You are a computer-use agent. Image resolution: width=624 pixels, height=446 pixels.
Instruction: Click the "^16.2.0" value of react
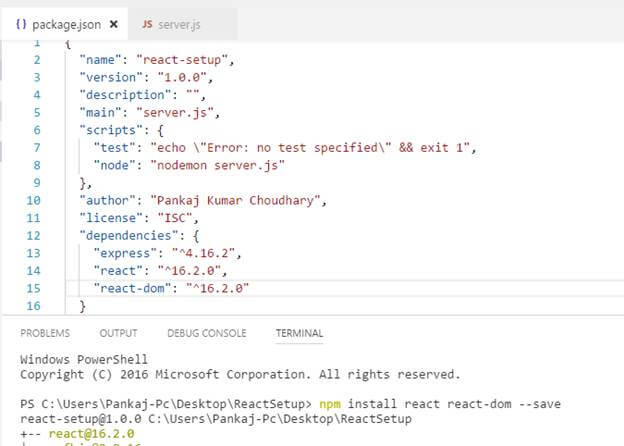(x=189, y=271)
